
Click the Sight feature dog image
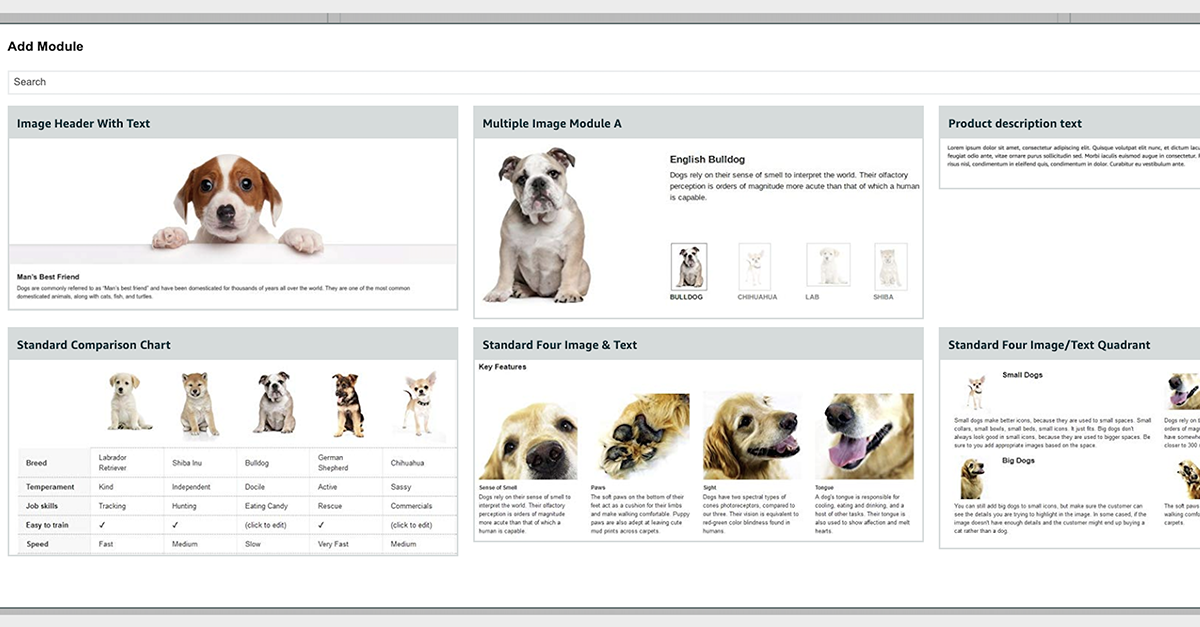[752, 437]
